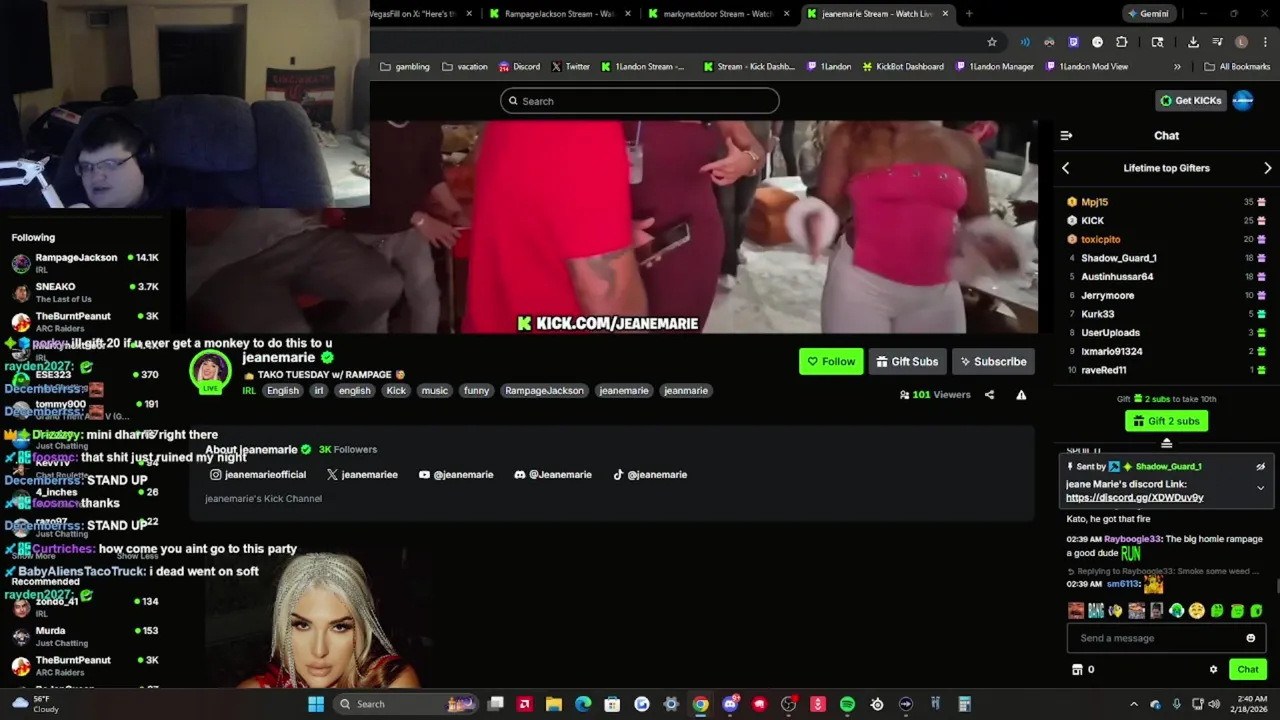Open Calculator from the taskbar
This screenshot has width=1280, height=720.
click(965, 704)
